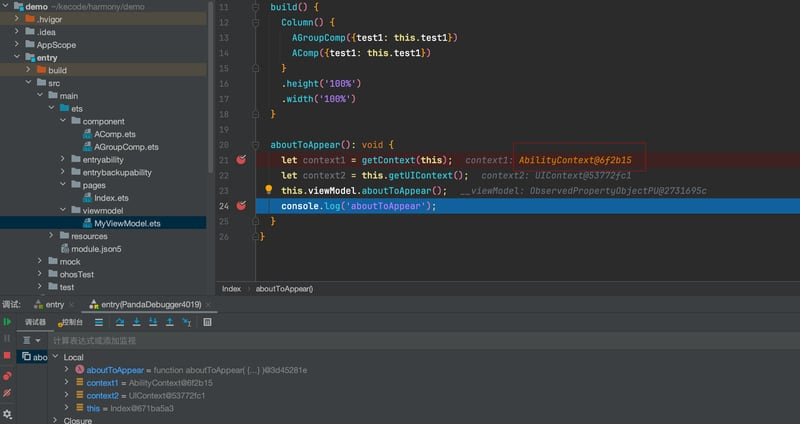Click the Step Out upward arrow icon
800x424 pixels.
170,322
